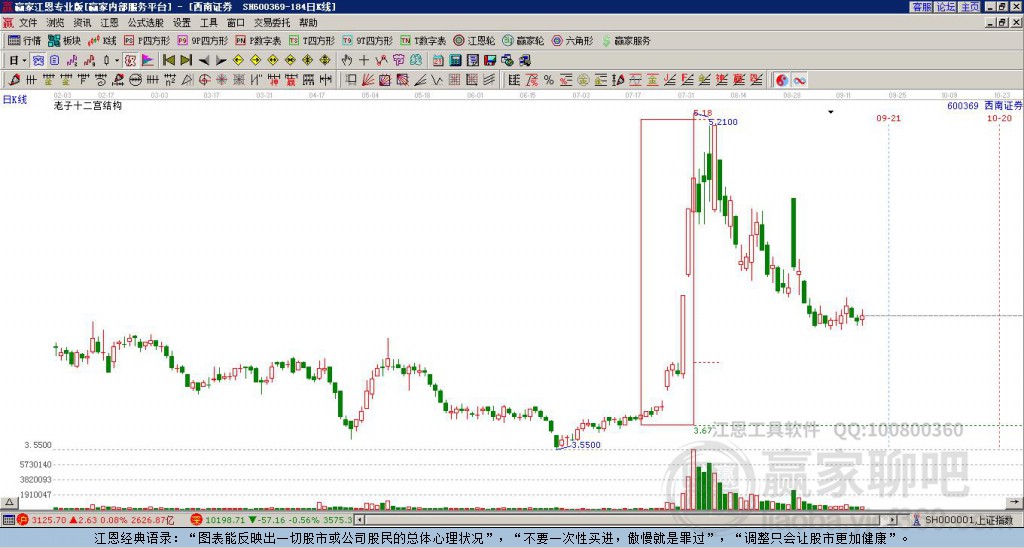The width and height of the screenshot is (1024, 548).
Task: Select the gold 金 circle tool
Action: coord(583,80)
